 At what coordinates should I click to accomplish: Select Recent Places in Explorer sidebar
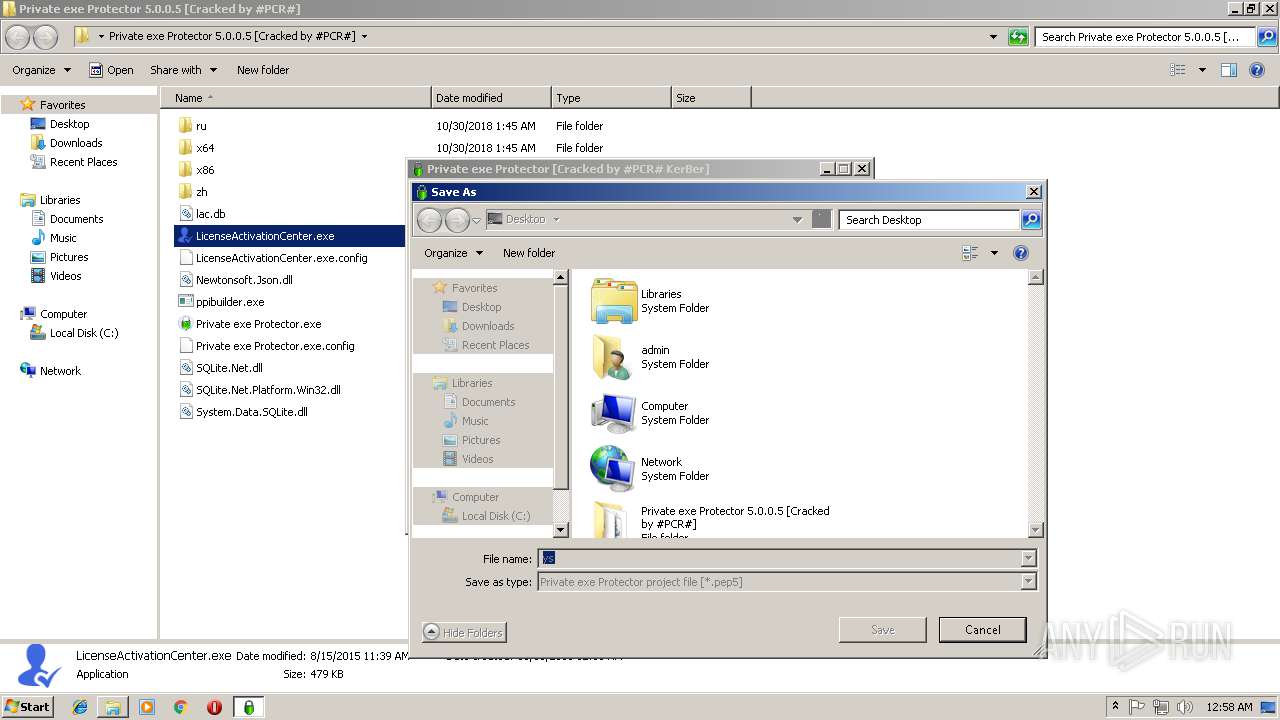click(x=84, y=162)
